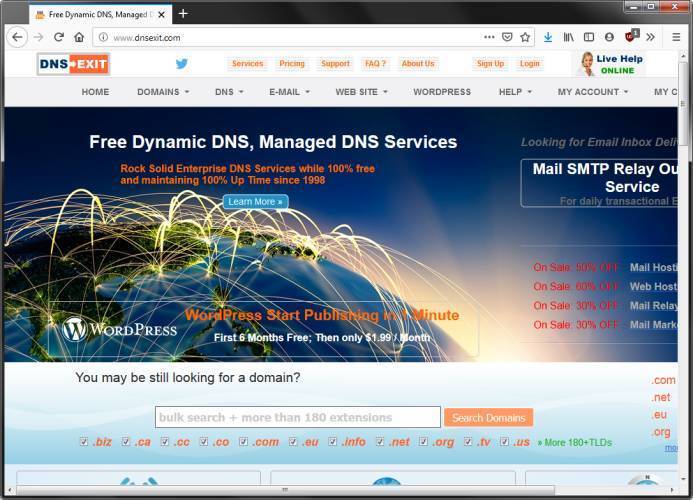The width and height of the screenshot is (693, 500).
Task: Expand the E-MAIL navigation dropdown
Action: [x=289, y=92]
